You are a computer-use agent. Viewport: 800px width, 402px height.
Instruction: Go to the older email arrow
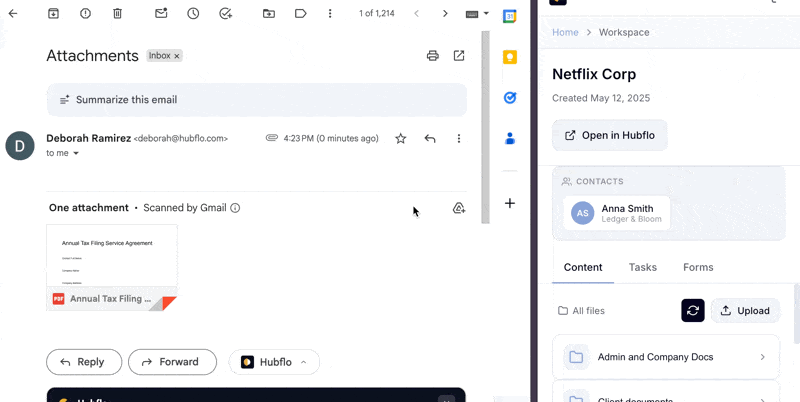pyautogui.click(x=445, y=14)
